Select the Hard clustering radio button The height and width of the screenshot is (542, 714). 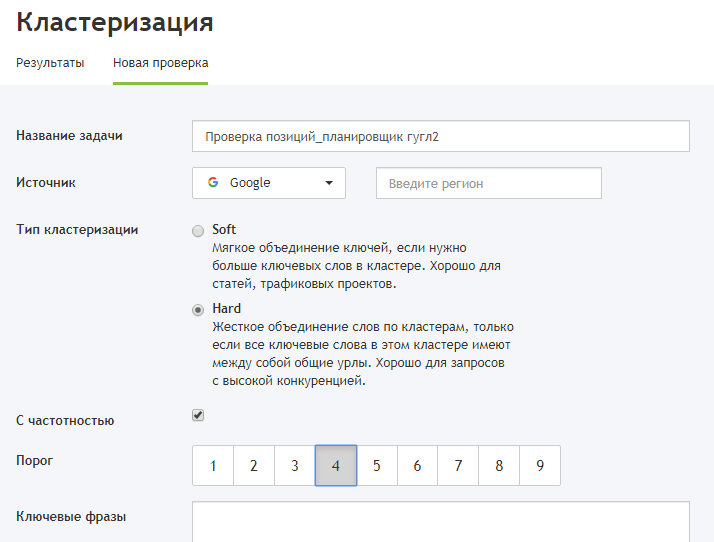[198, 310]
